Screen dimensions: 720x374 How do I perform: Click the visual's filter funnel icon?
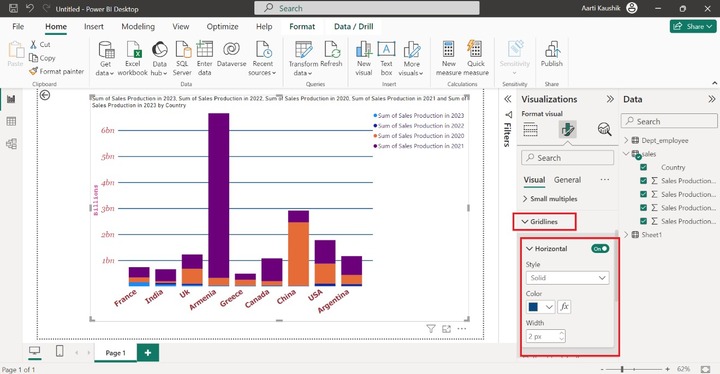(431, 329)
